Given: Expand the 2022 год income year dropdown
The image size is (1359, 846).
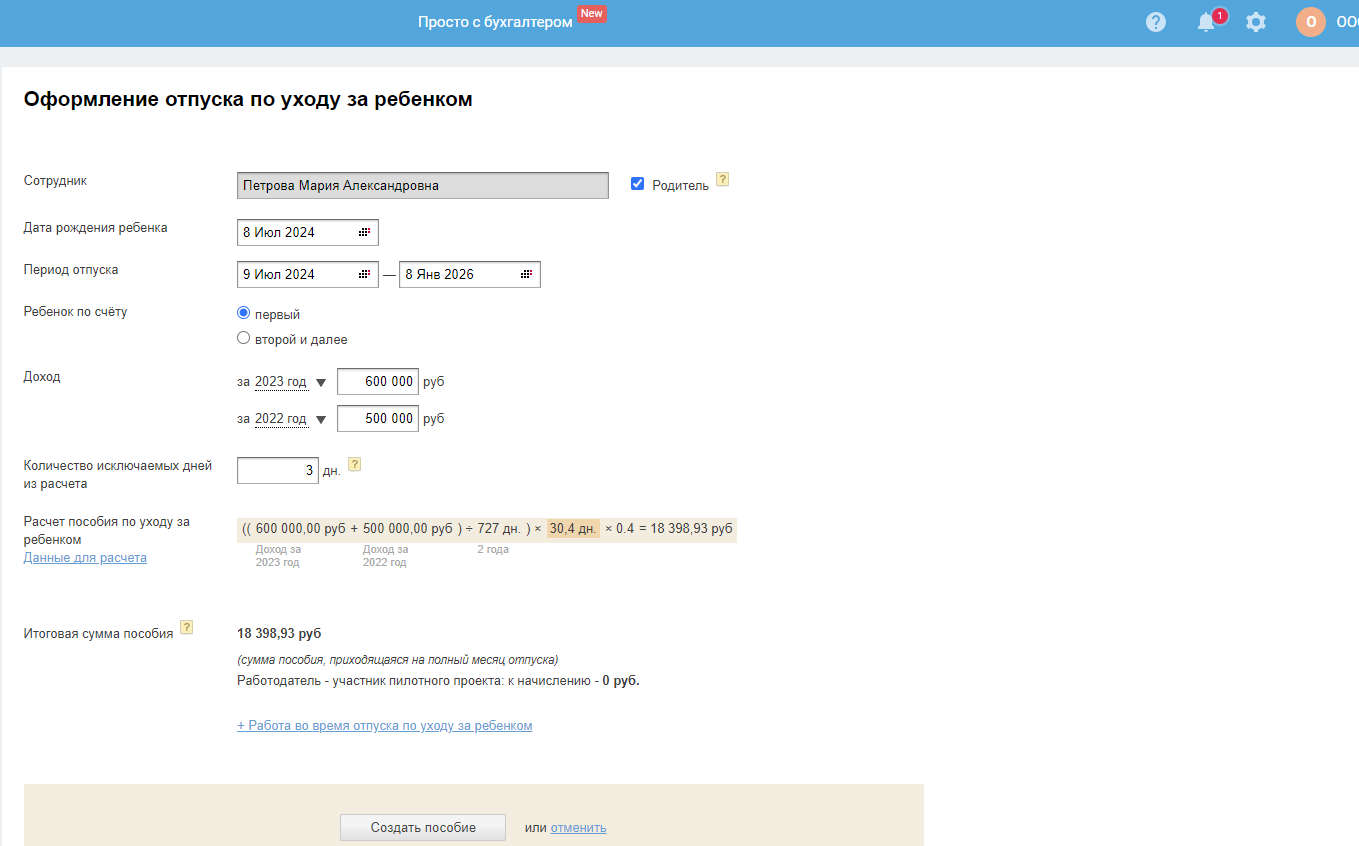Looking at the screenshot, I should (321, 420).
